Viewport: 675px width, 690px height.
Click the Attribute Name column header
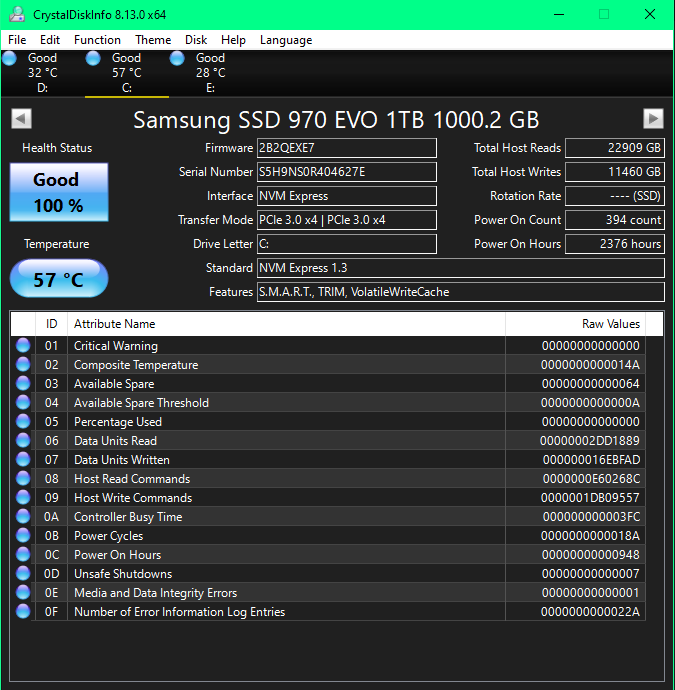pos(286,324)
